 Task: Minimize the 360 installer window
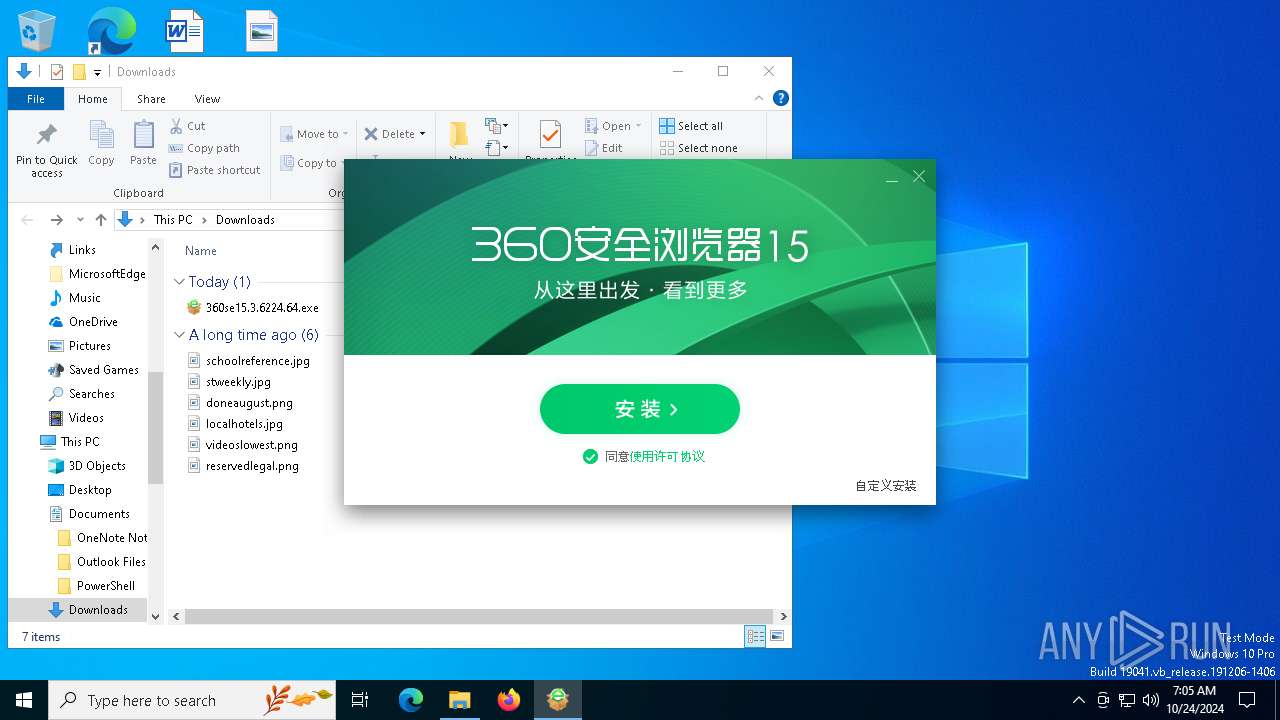[x=892, y=177]
